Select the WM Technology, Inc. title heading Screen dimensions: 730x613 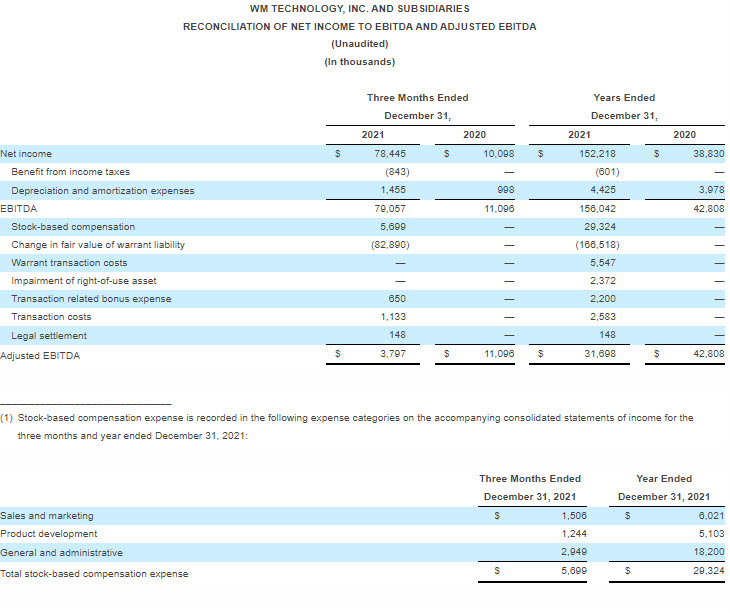pyautogui.click(x=359, y=8)
